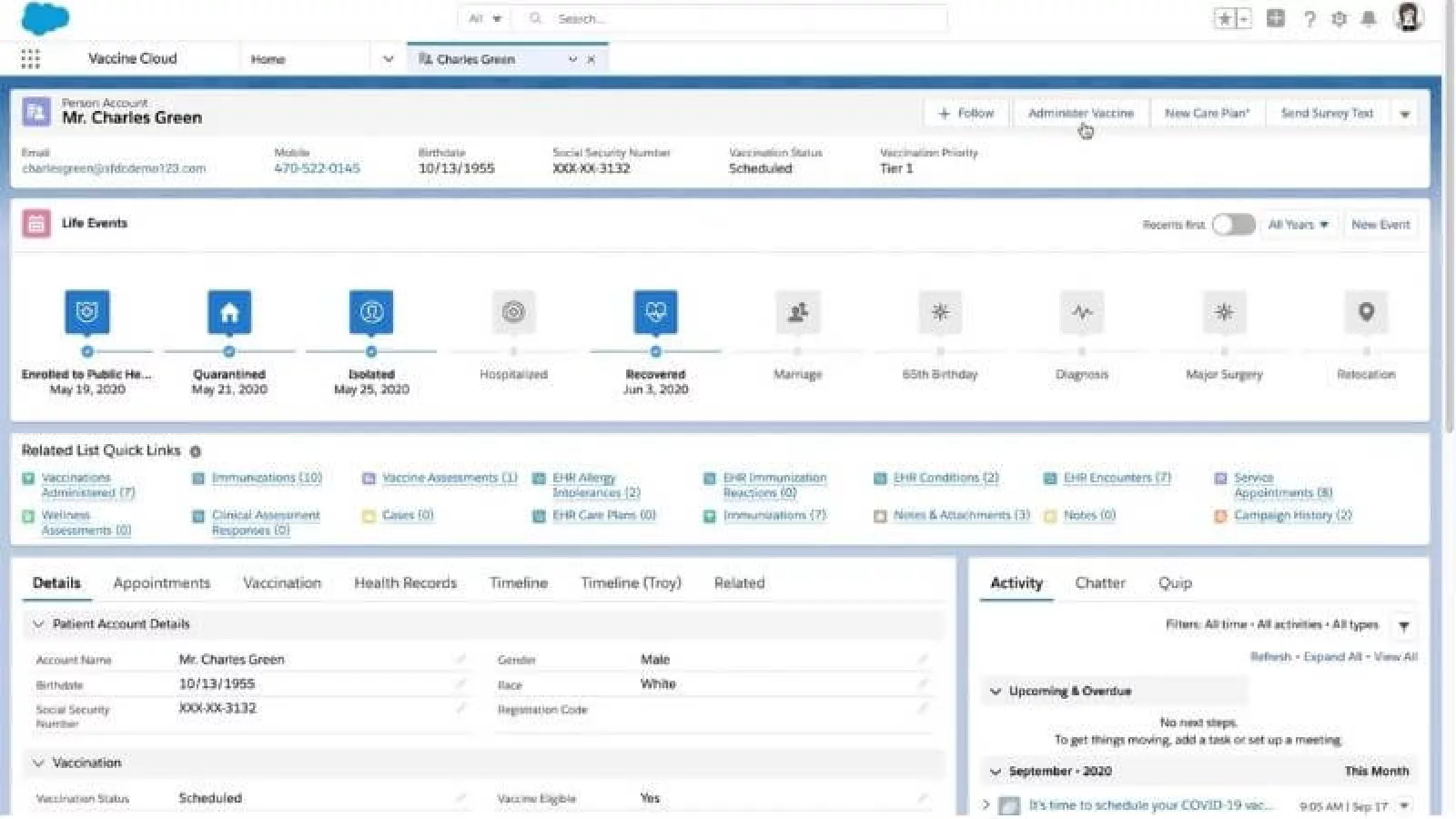Click the Hospitalized life event icon
The width and height of the screenshot is (1456, 819).
(x=513, y=312)
